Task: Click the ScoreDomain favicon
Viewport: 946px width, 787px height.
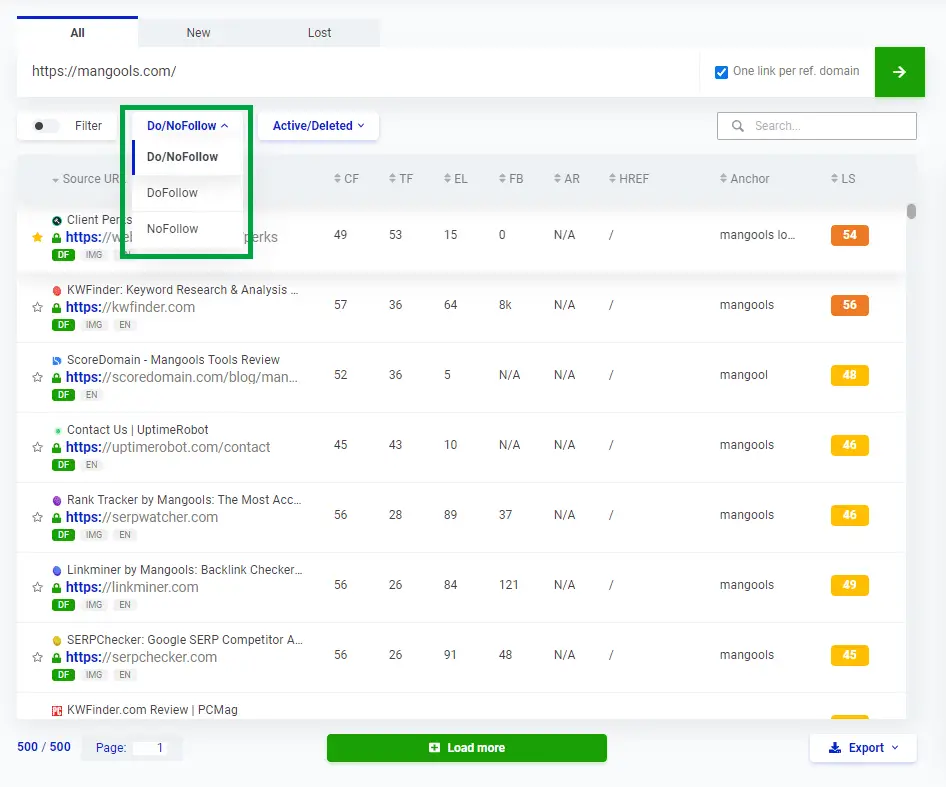Action: [57, 360]
